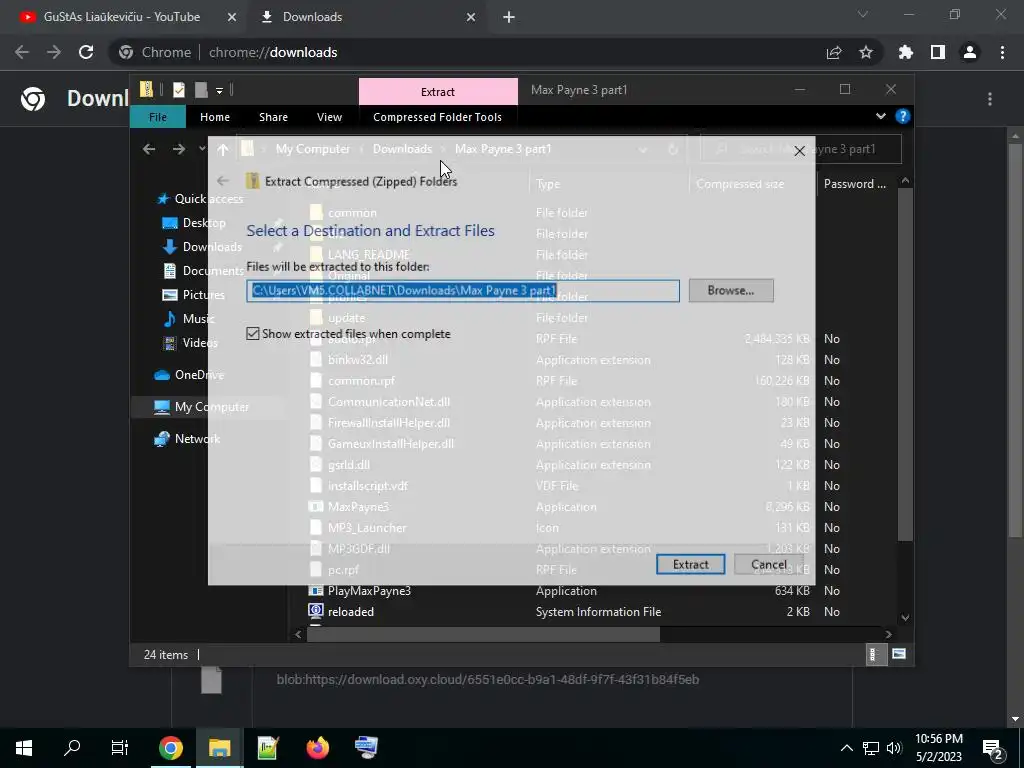
Task: Click the Password column header
Action: pyautogui.click(x=855, y=184)
